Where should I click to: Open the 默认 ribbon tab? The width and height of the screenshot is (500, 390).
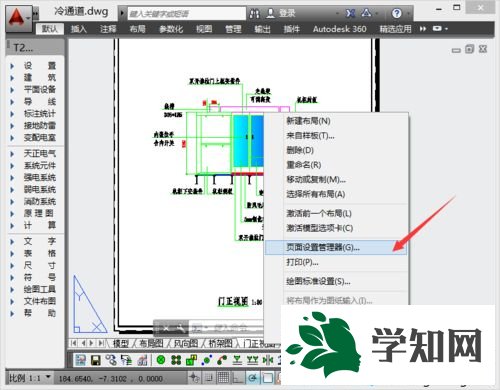point(50,29)
